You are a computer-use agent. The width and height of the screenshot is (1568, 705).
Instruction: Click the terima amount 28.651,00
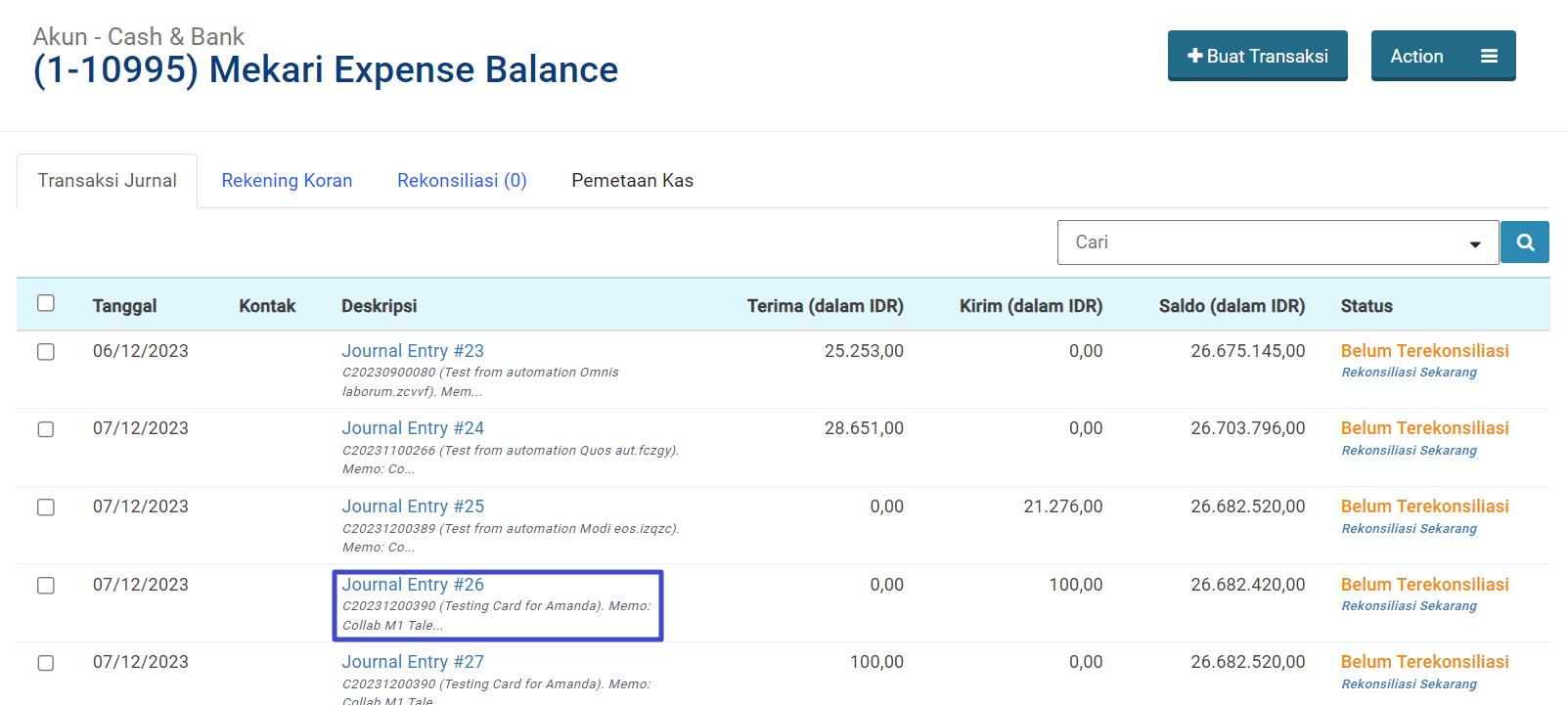(x=864, y=428)
